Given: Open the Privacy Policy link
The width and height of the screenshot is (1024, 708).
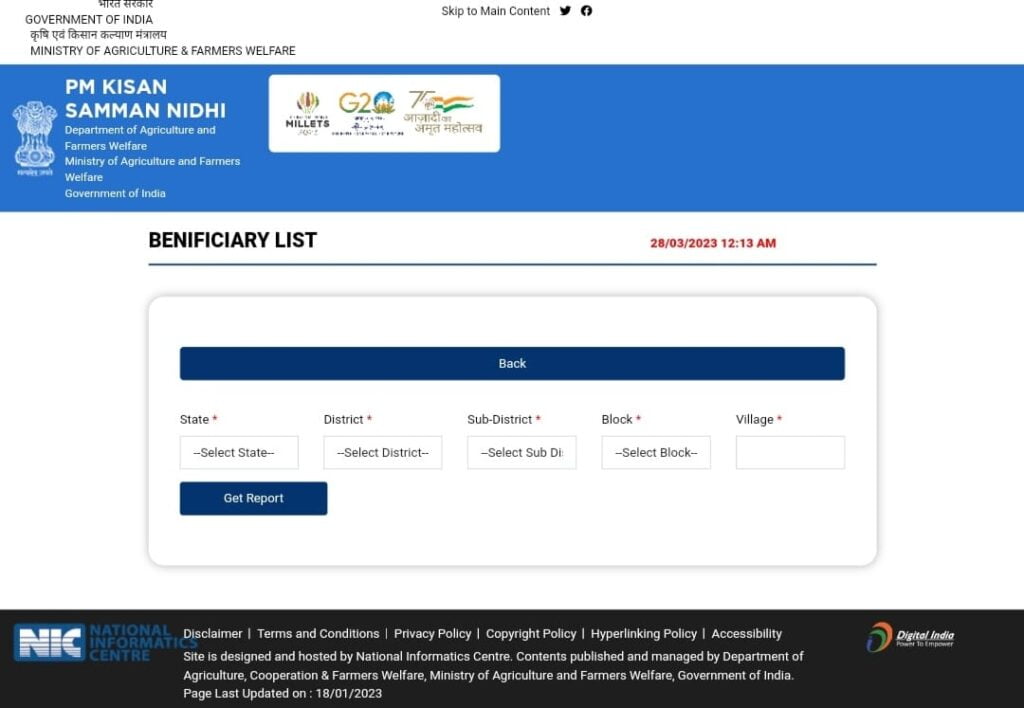Looking at the screenshot, I should pos(432,634).
